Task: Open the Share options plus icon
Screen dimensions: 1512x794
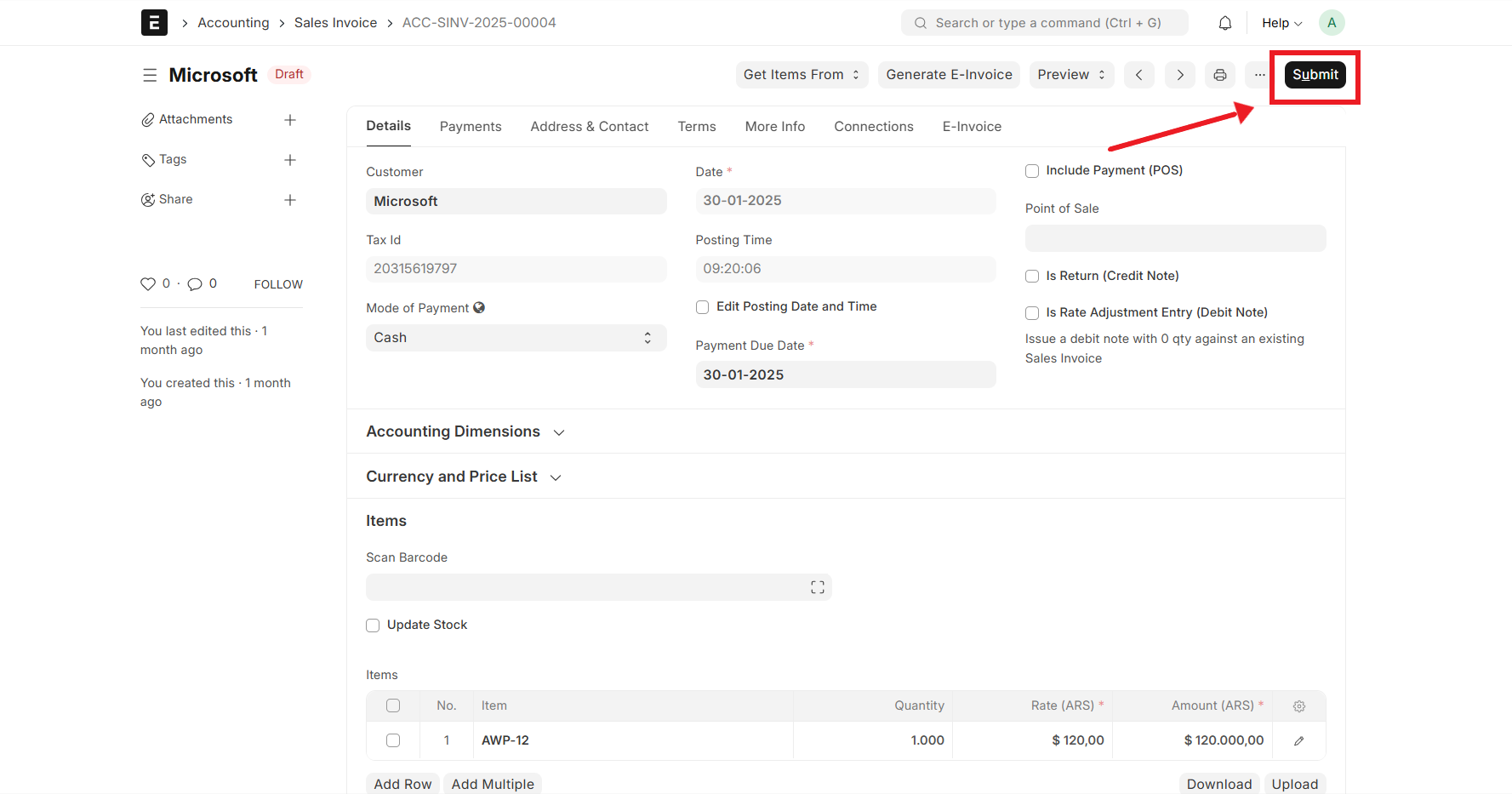Action: point(290,199)
